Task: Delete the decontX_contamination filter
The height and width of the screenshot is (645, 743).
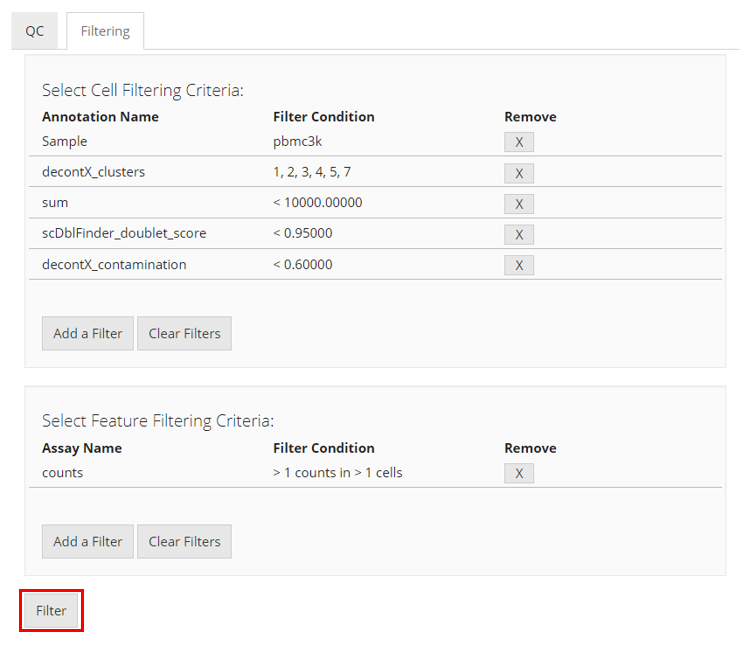Action: 518,265
